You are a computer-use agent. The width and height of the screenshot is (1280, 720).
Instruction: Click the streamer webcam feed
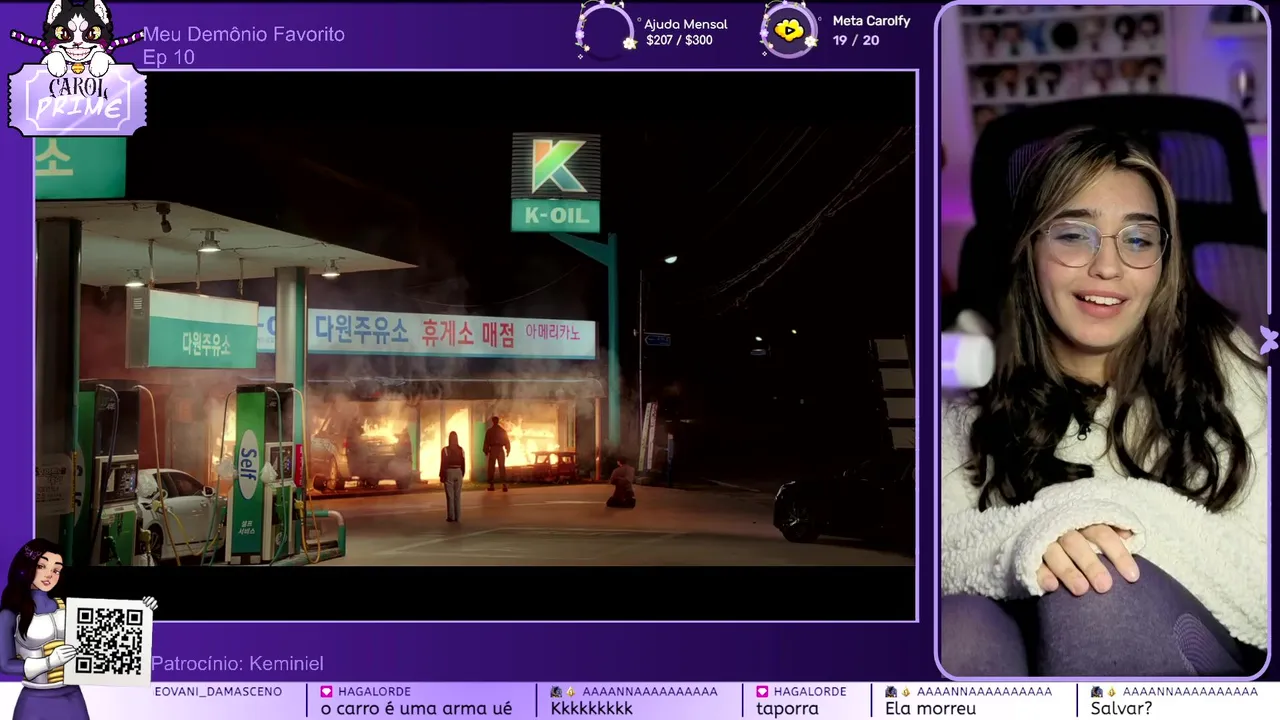coord(1103,340)
